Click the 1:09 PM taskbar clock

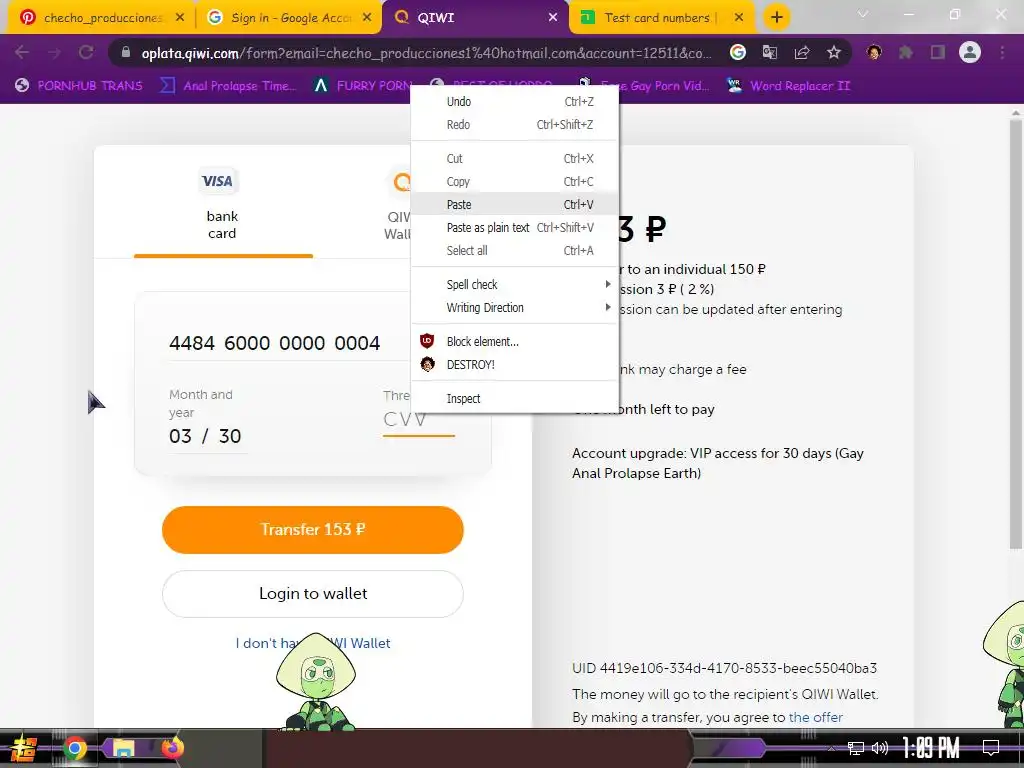931,748
